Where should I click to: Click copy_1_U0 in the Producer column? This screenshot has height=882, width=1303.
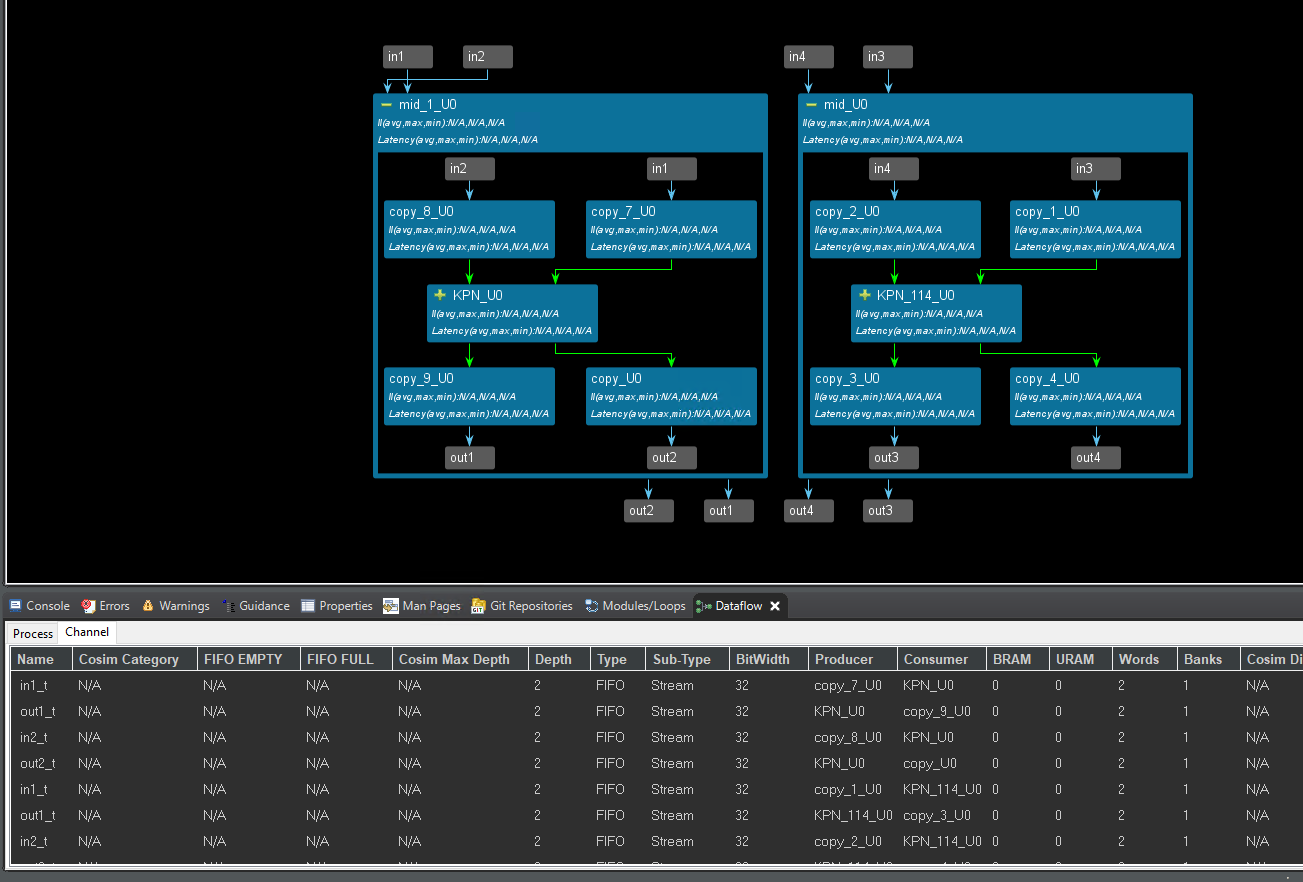tap(848, 789)
